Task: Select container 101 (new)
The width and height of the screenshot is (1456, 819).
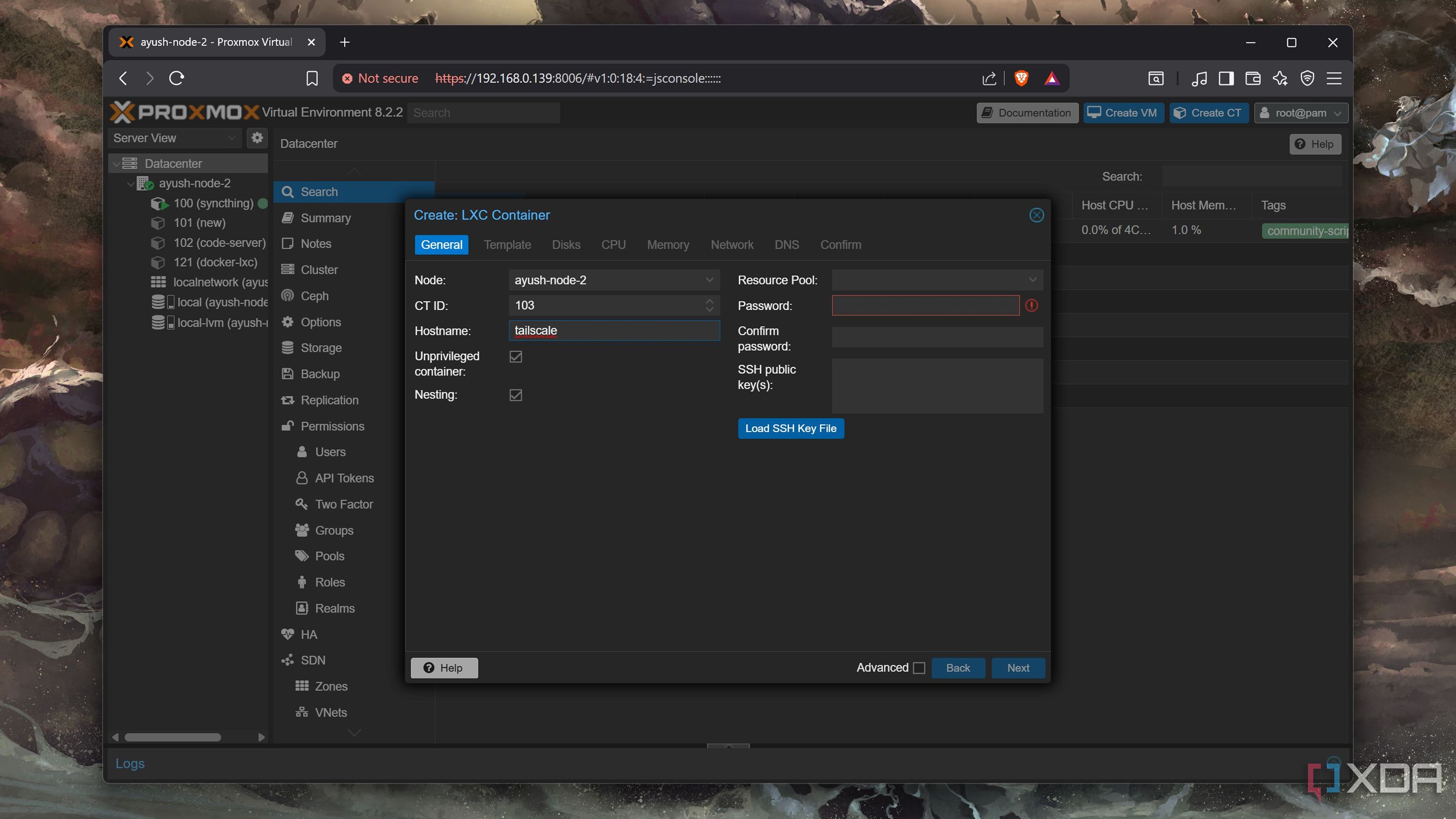Action: tap(199, 223)
